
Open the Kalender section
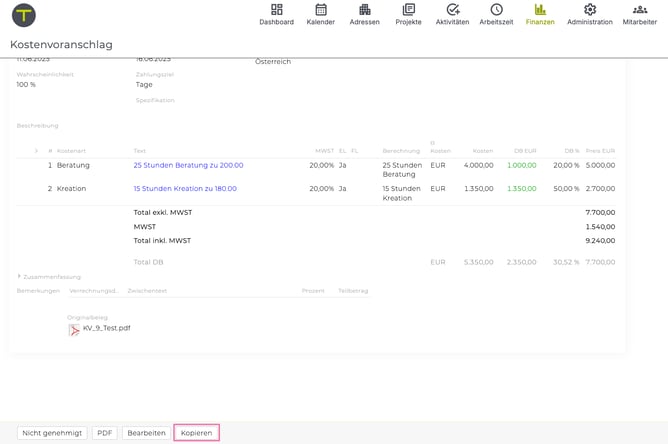320,14
